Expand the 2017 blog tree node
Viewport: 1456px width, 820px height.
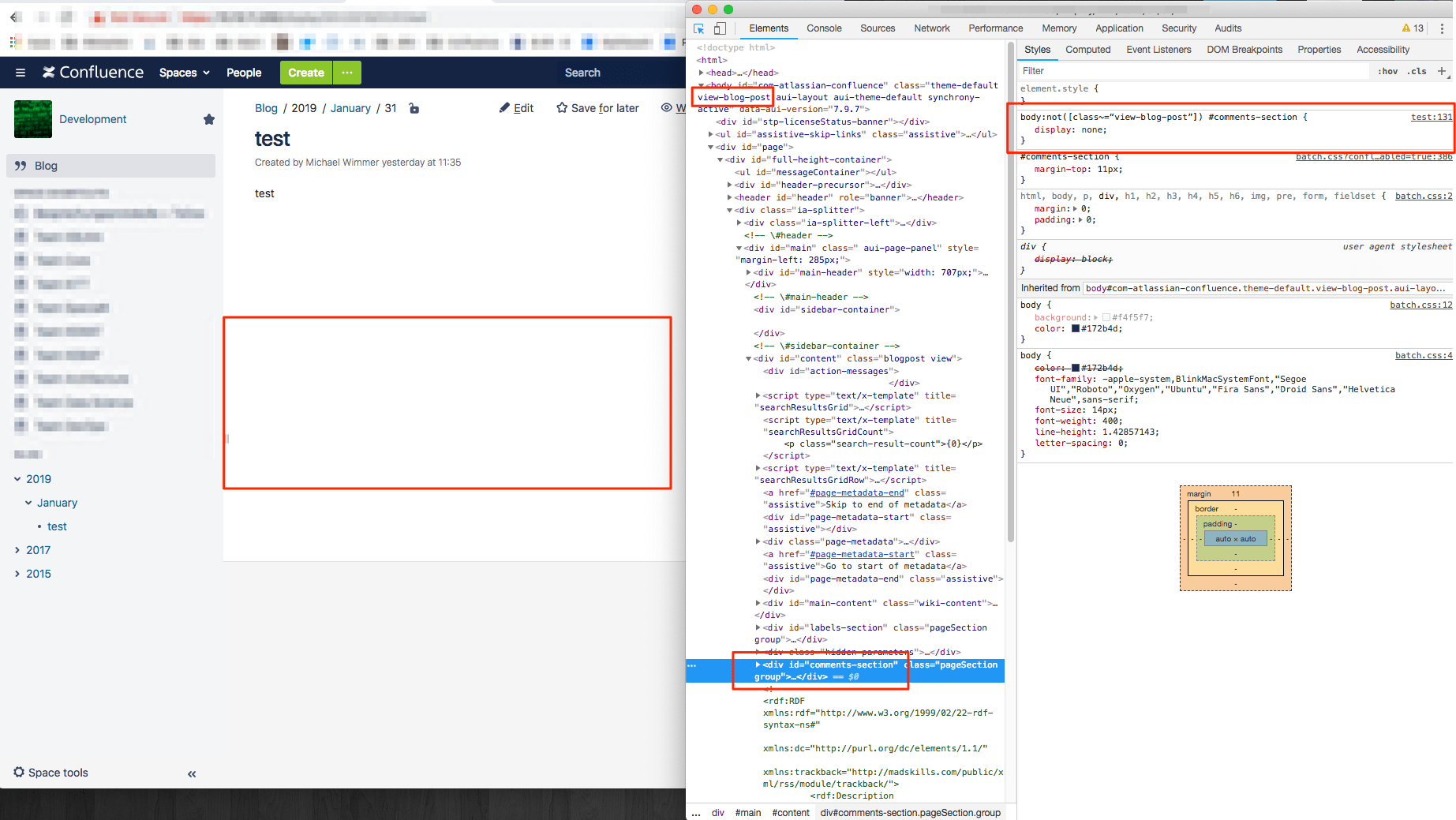(17, 550)
